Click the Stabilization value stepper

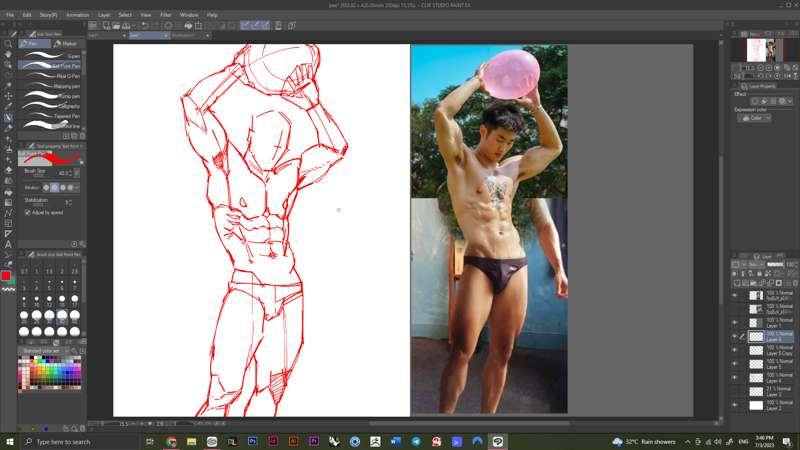click(69, 203)
